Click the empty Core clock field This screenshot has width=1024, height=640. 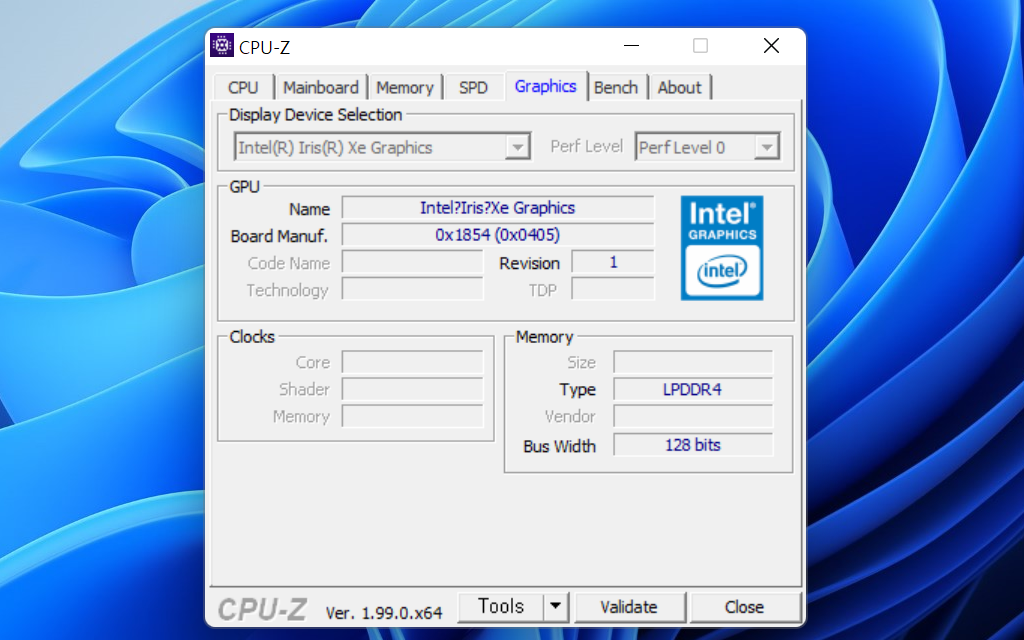click(x=413, y=362)
